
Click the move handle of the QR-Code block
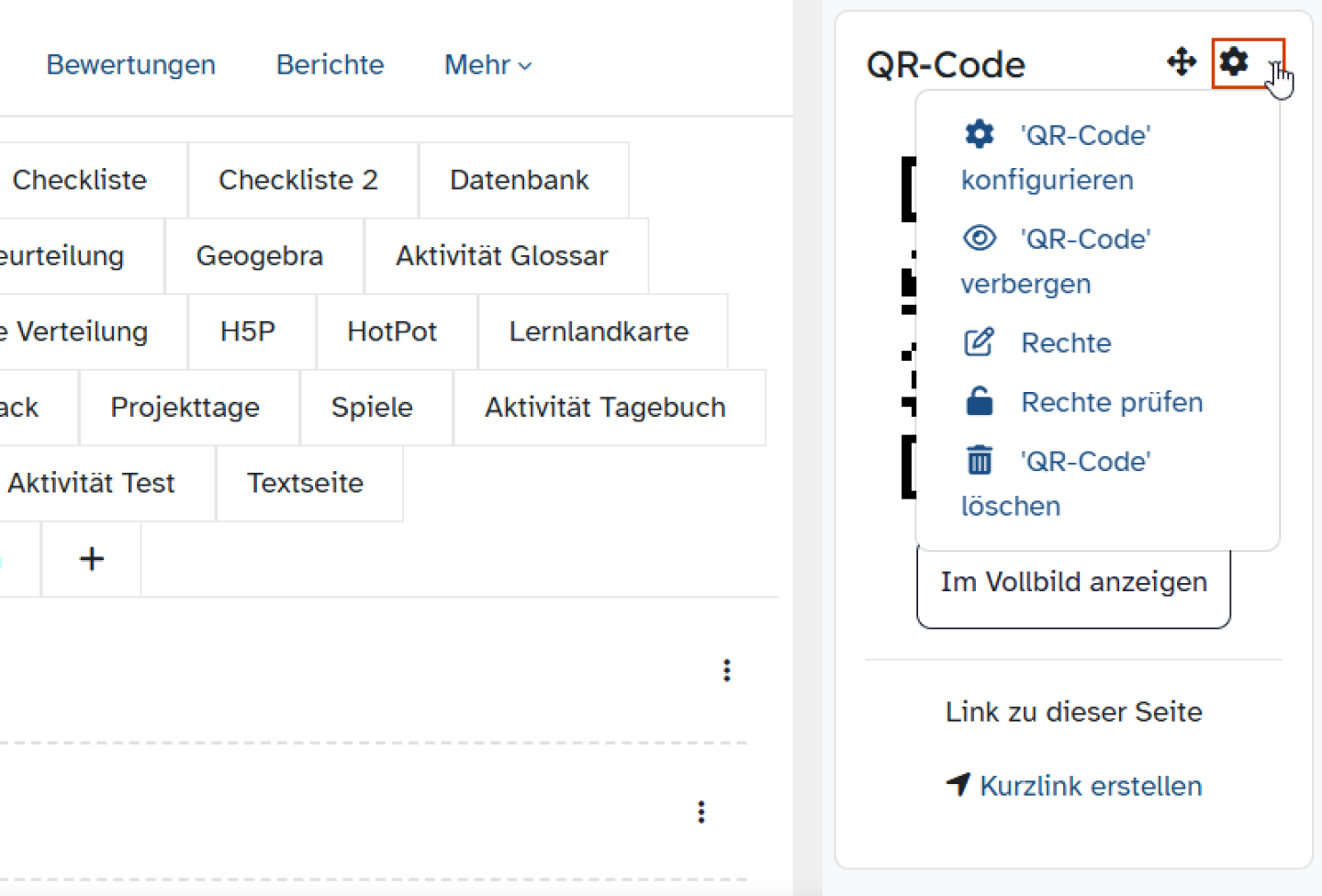point(1182,62)
